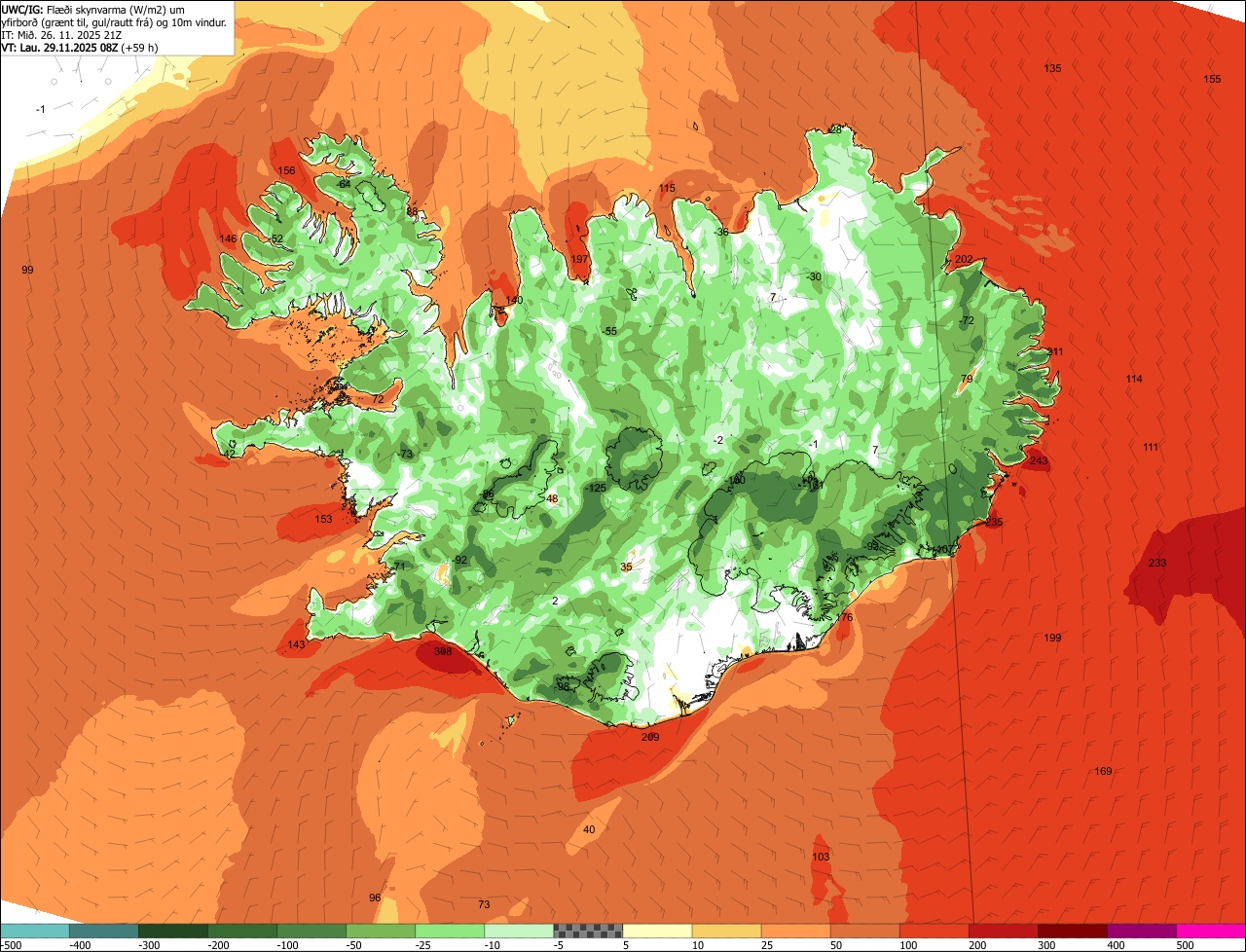Click the map value '209' off the south coast

650,737
